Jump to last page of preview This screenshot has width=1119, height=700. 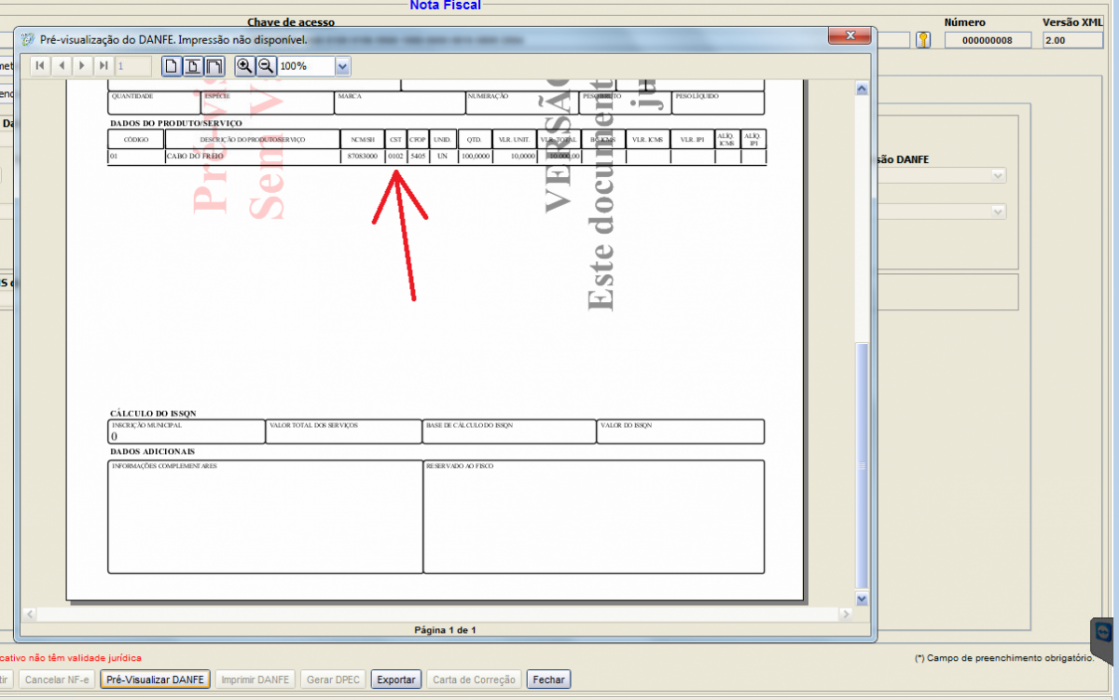(x=103, y=66)
